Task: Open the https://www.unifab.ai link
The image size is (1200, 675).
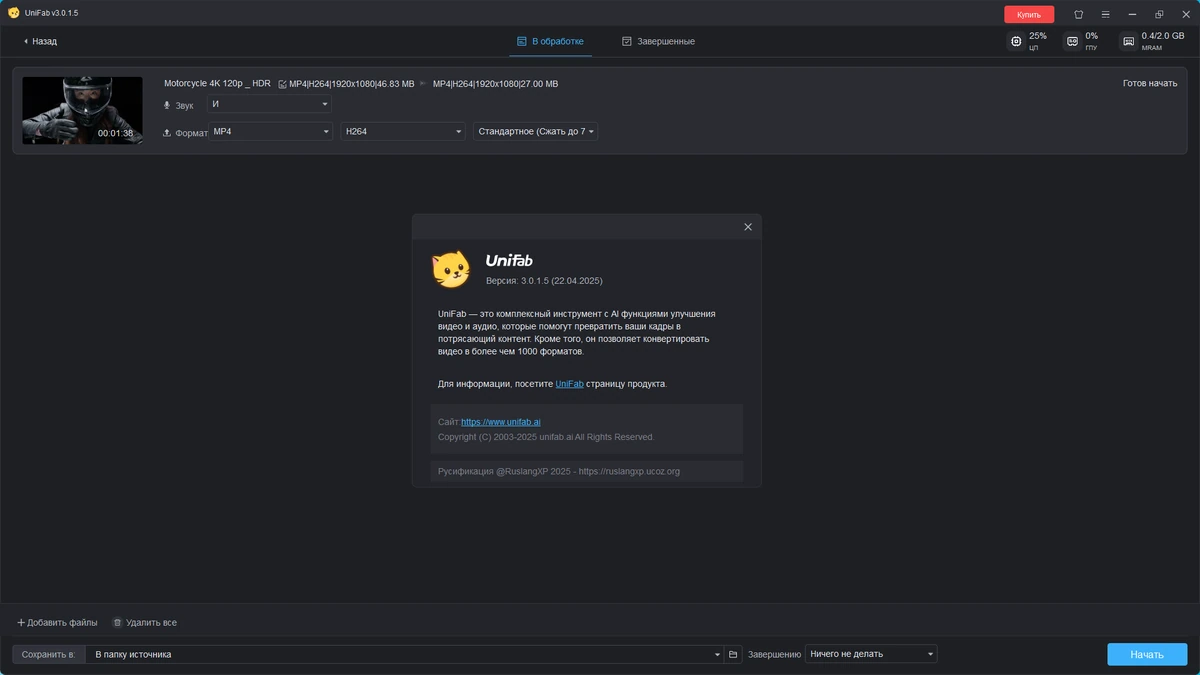Action: tap(501, 422)
